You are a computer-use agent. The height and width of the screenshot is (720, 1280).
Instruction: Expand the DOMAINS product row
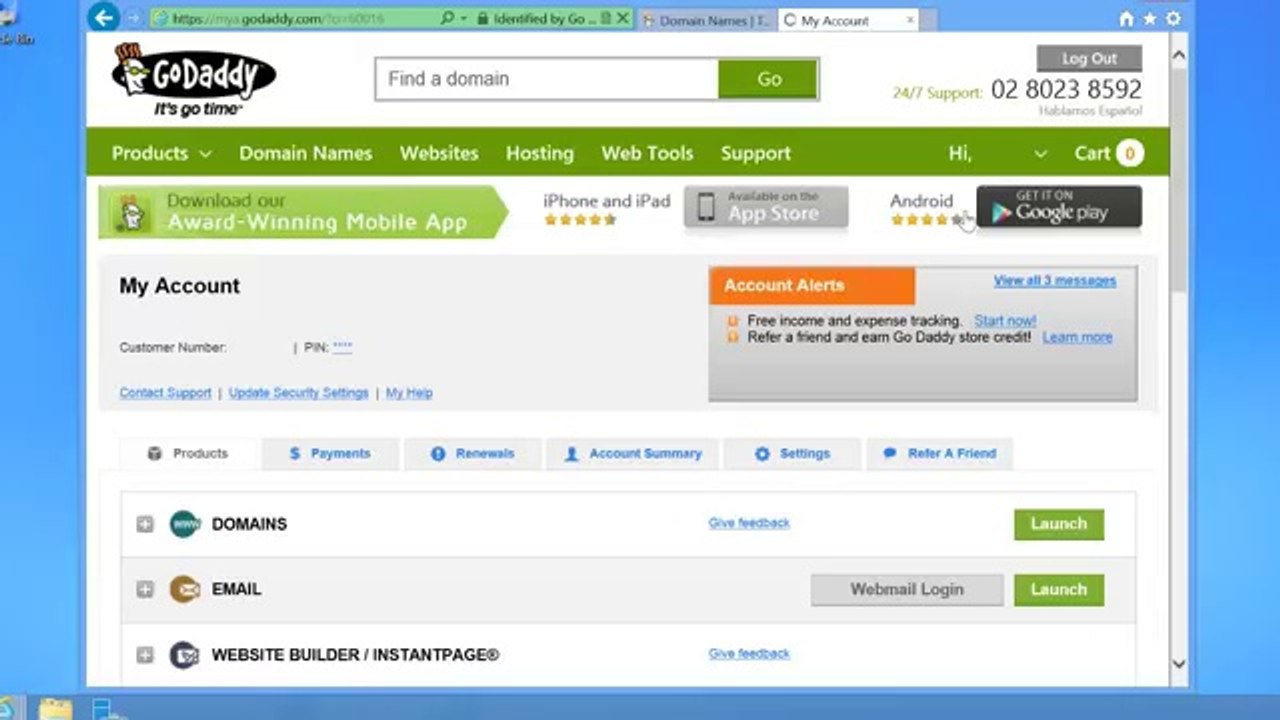click(x=145, y=524)
